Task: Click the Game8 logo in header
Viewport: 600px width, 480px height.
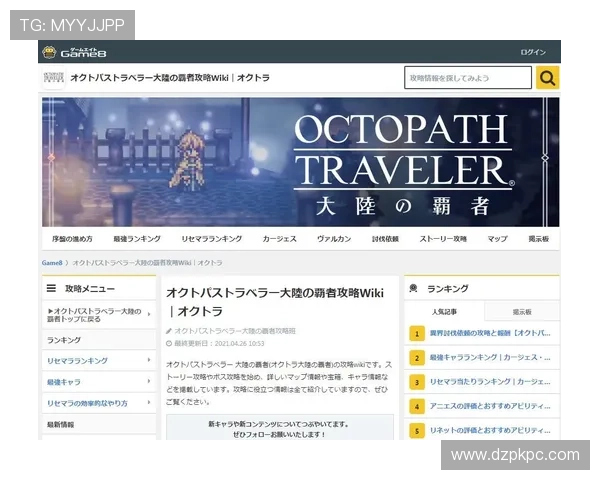Action: tap(75, 52)
